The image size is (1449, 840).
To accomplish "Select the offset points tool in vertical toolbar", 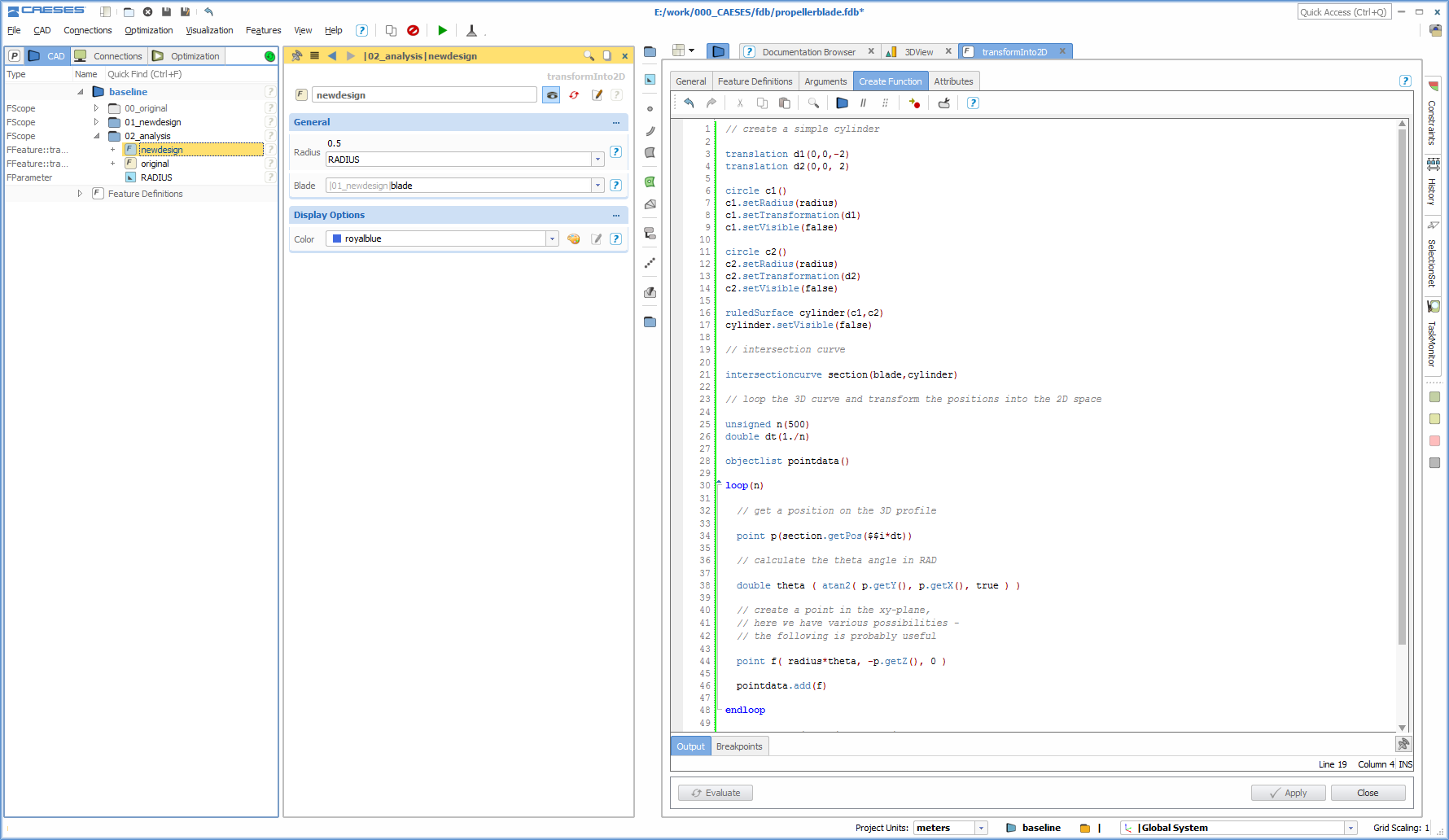I will coord(650,263).
